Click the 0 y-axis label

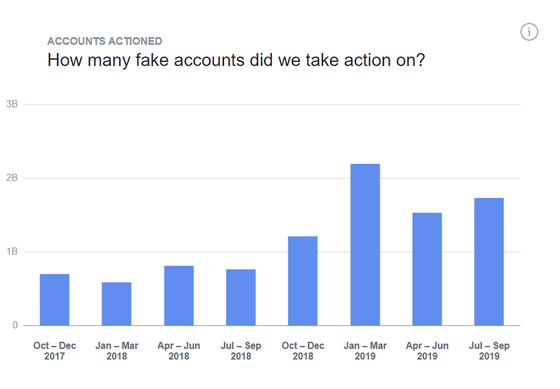pos(15,325)
